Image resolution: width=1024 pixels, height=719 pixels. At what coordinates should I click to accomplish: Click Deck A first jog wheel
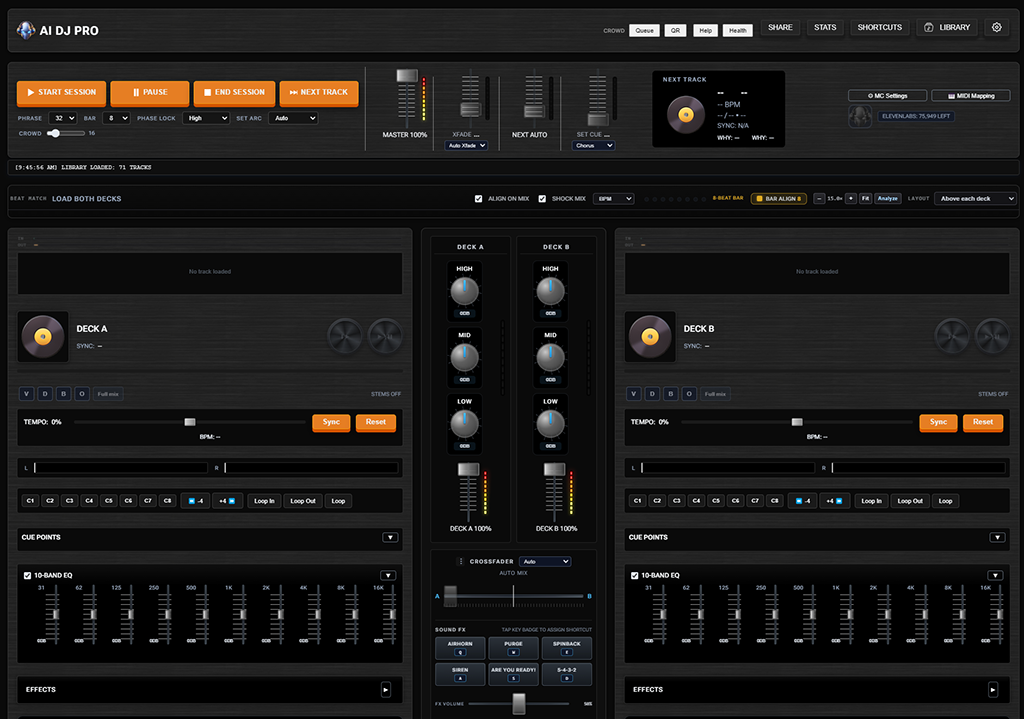tap(345, 336)
